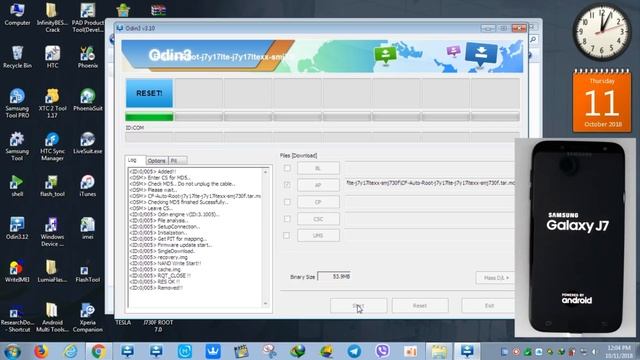The image size is (640, 360).
Task: Click the Start button in Odin
Action: pyautogui.click(x=358, y=305)
